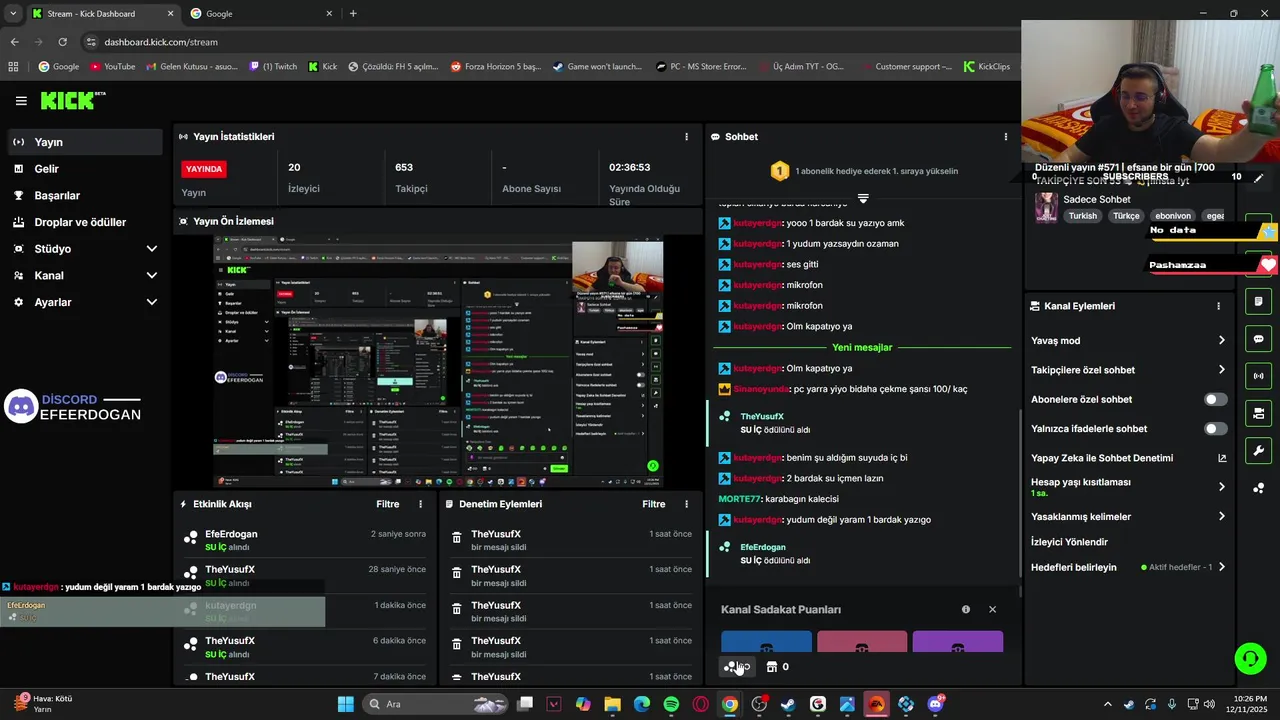The image size is (1280, 720).
Task: Open Spotify from the taskbar
Action: click(671, 704)
